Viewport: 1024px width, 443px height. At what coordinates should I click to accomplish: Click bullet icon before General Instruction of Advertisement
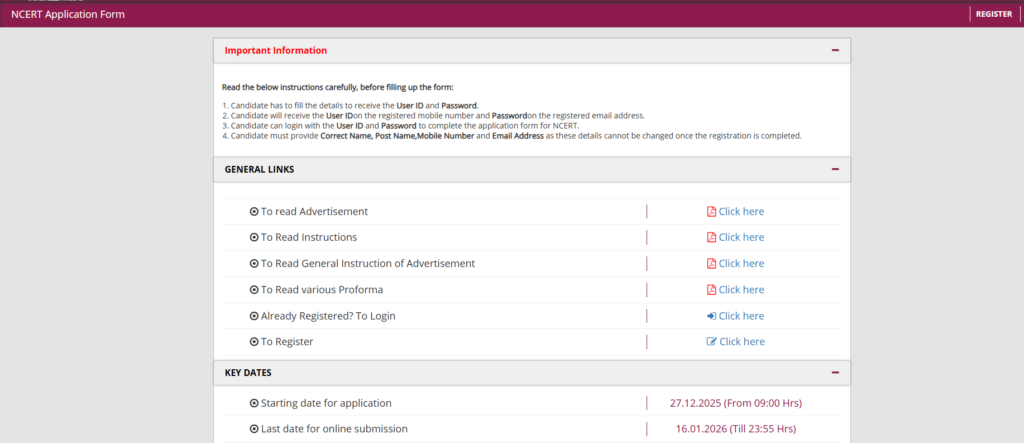pos(254,263)
